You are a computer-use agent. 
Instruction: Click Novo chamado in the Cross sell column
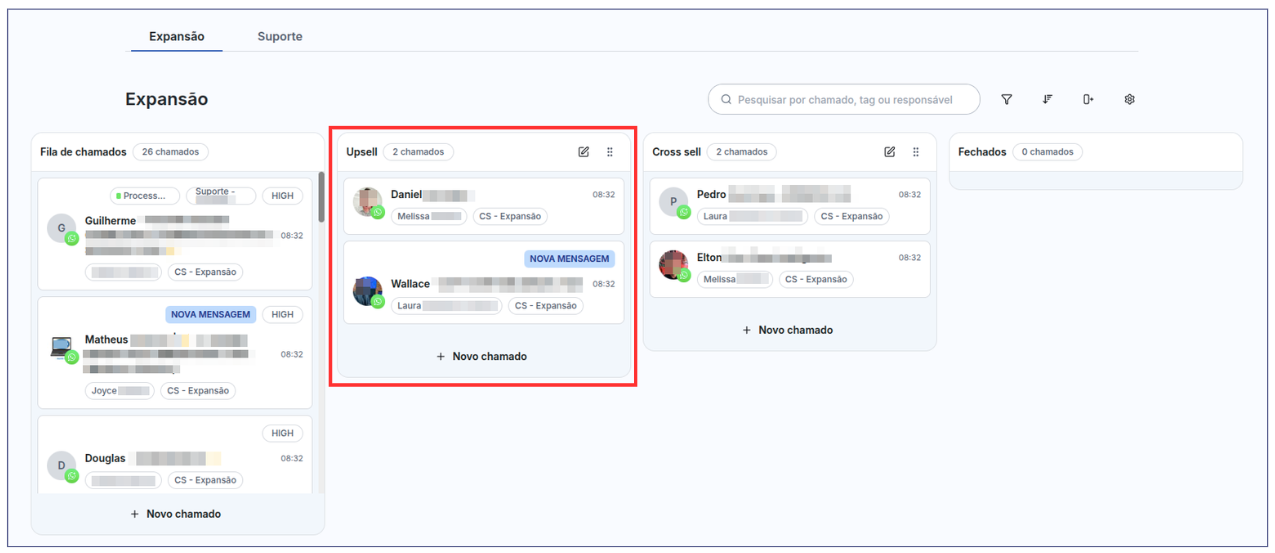tap(788, 330)
